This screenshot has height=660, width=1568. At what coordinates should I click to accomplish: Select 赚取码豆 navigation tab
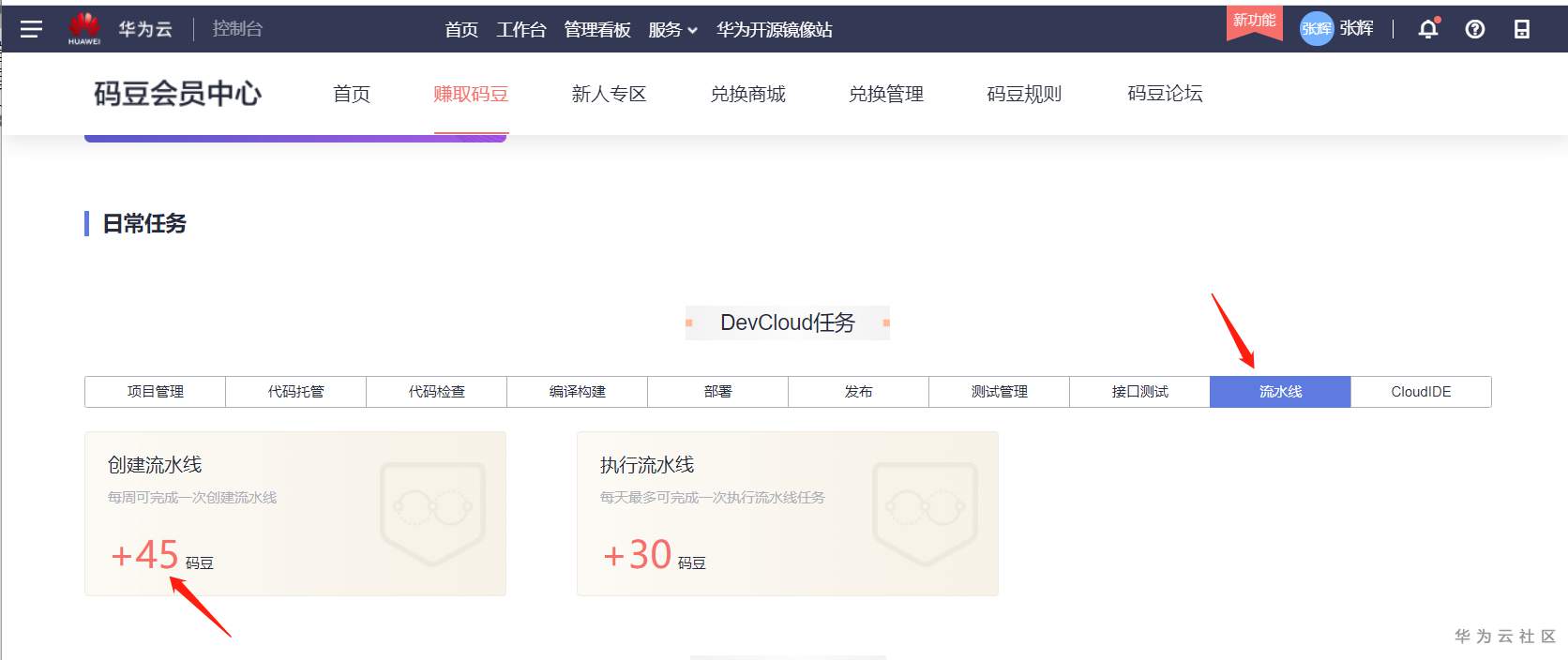pyautogui.click(x=471, y=94)
